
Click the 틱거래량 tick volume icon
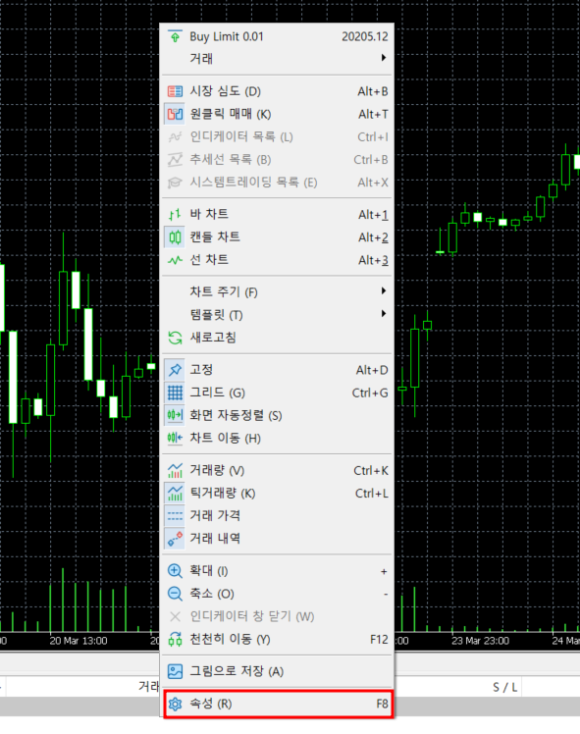pos(175,493)
